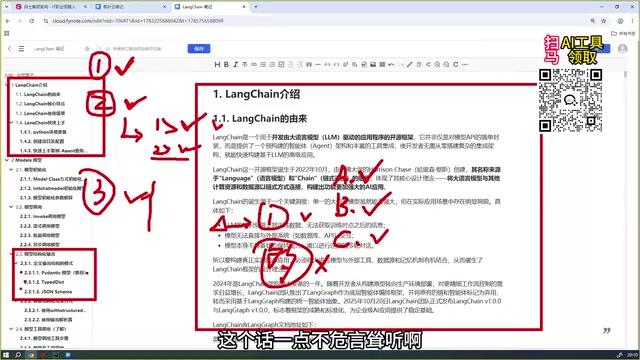The image size is (640, 360).
Task: Open Windows taskbar search
Action: (x=18, y=355)
